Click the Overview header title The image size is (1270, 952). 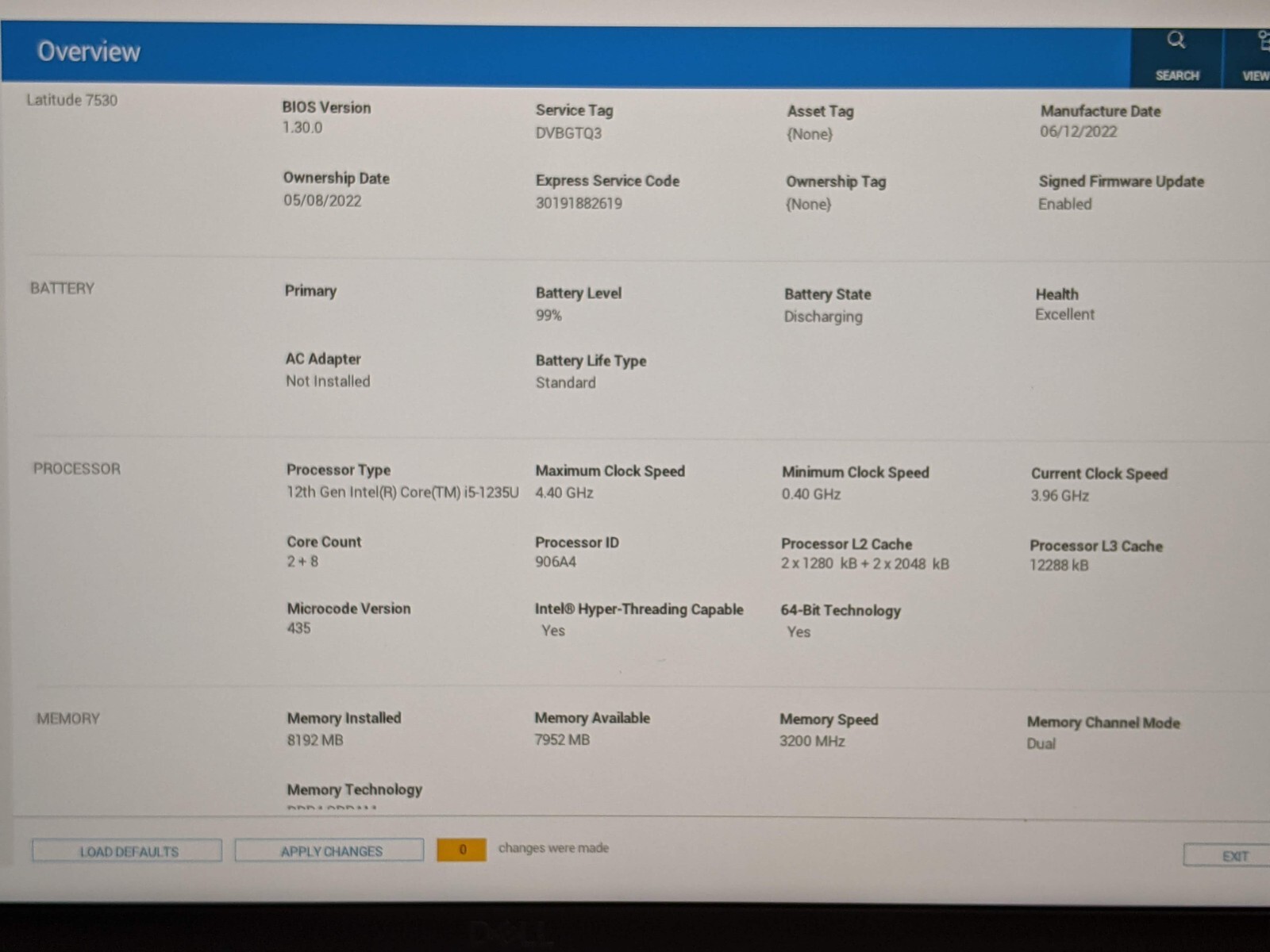[89, 52]
